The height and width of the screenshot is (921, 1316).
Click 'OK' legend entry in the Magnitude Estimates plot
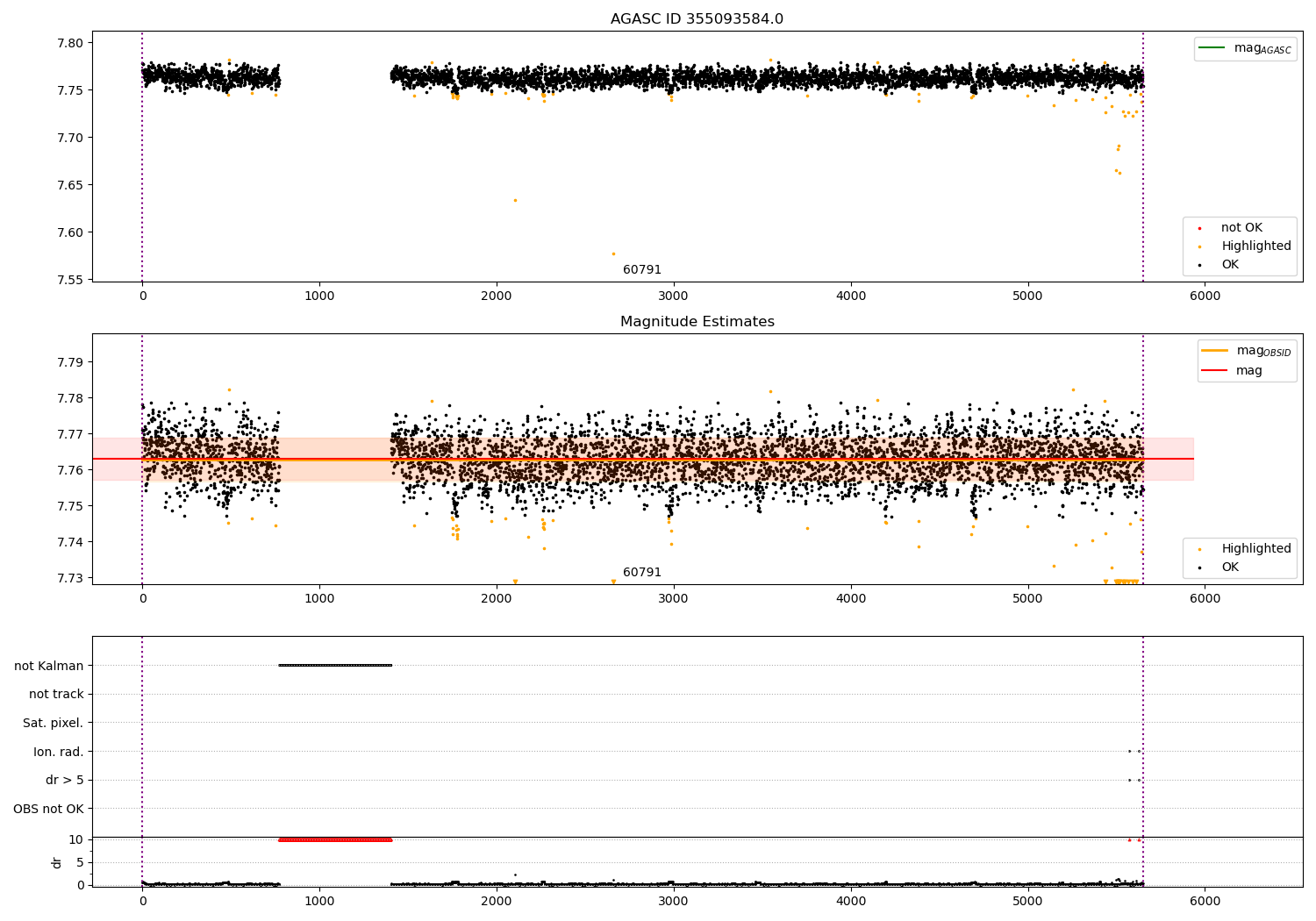pos(1230,568)
